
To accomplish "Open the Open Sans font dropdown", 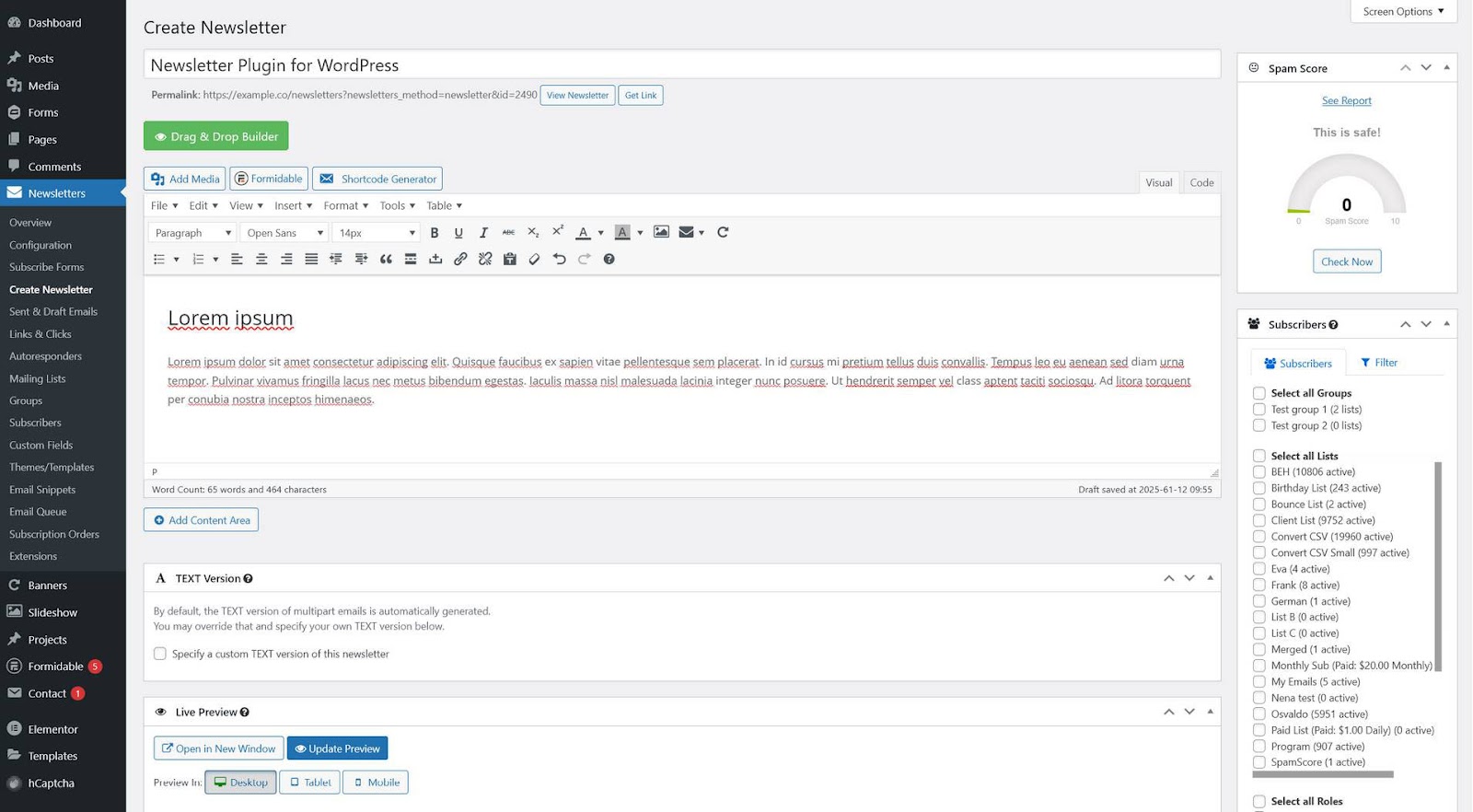I will [x=284, y=233].
